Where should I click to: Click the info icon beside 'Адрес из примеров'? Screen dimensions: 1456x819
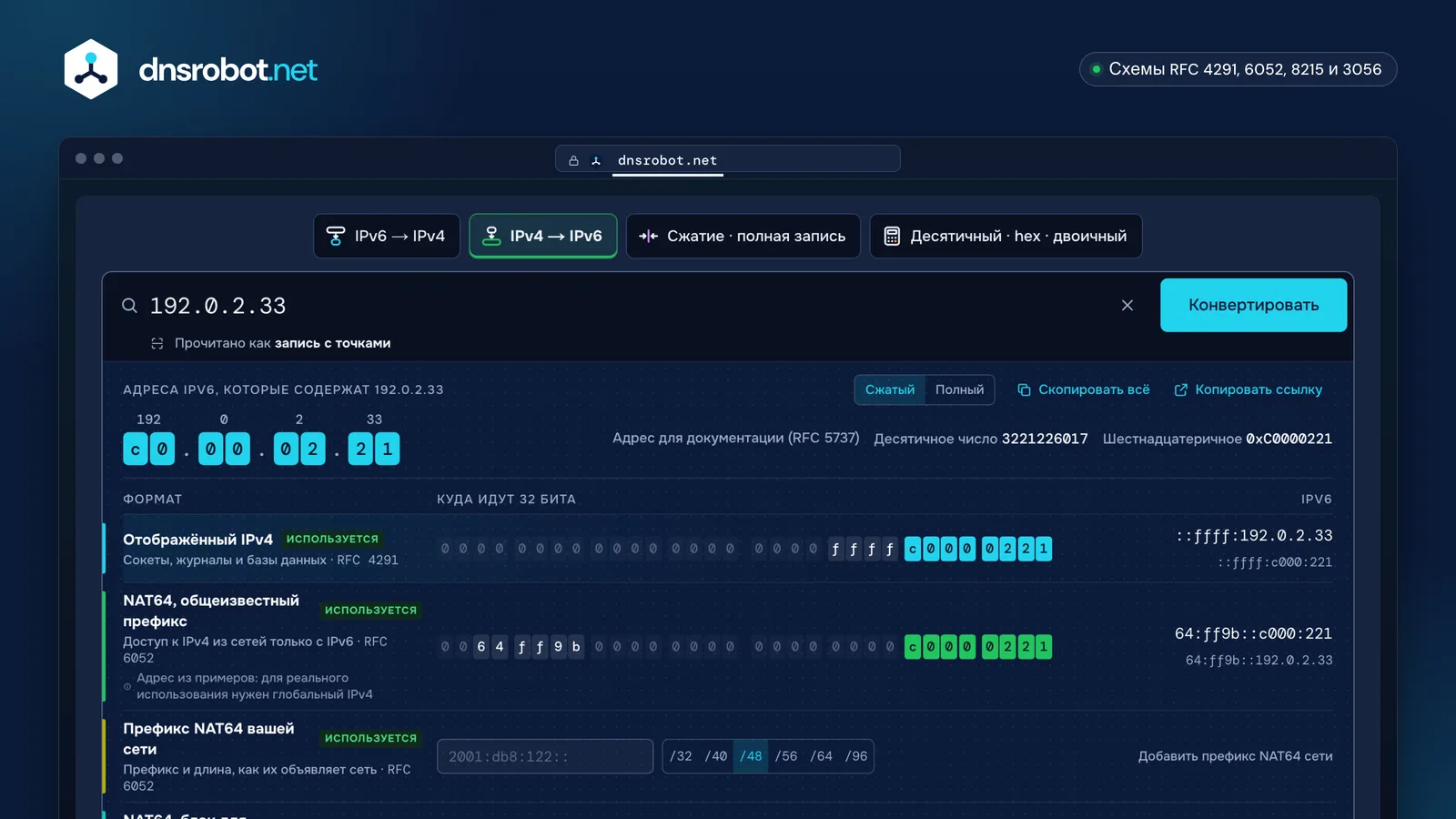click(x=127, y=686)
